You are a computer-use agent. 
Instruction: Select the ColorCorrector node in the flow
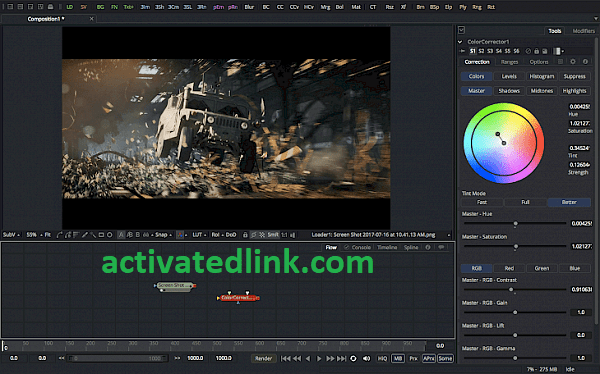point(238,297)
